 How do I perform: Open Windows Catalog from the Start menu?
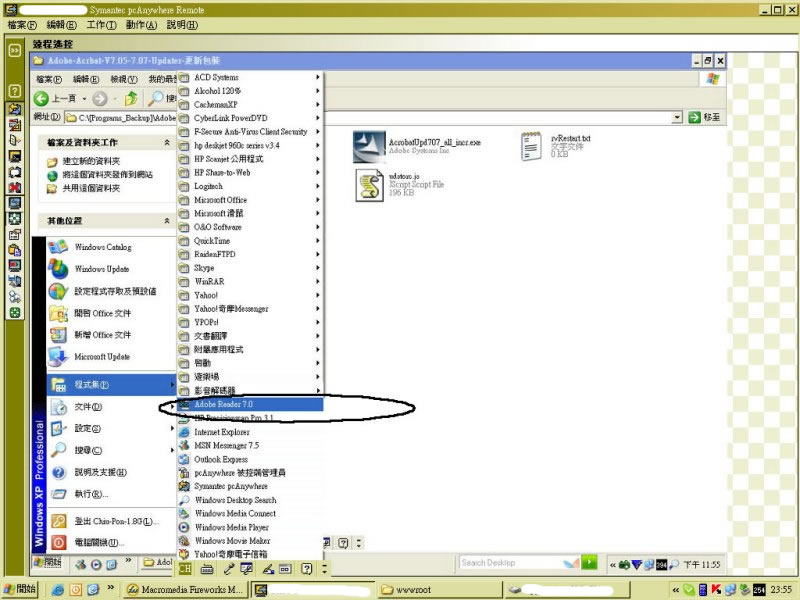click(x=103, y=247)
